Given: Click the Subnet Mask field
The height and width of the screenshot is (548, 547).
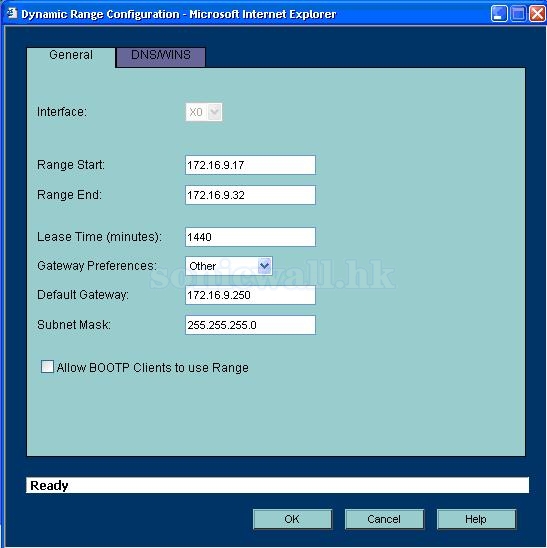Looking at the screenshot, I should [250, 325].
